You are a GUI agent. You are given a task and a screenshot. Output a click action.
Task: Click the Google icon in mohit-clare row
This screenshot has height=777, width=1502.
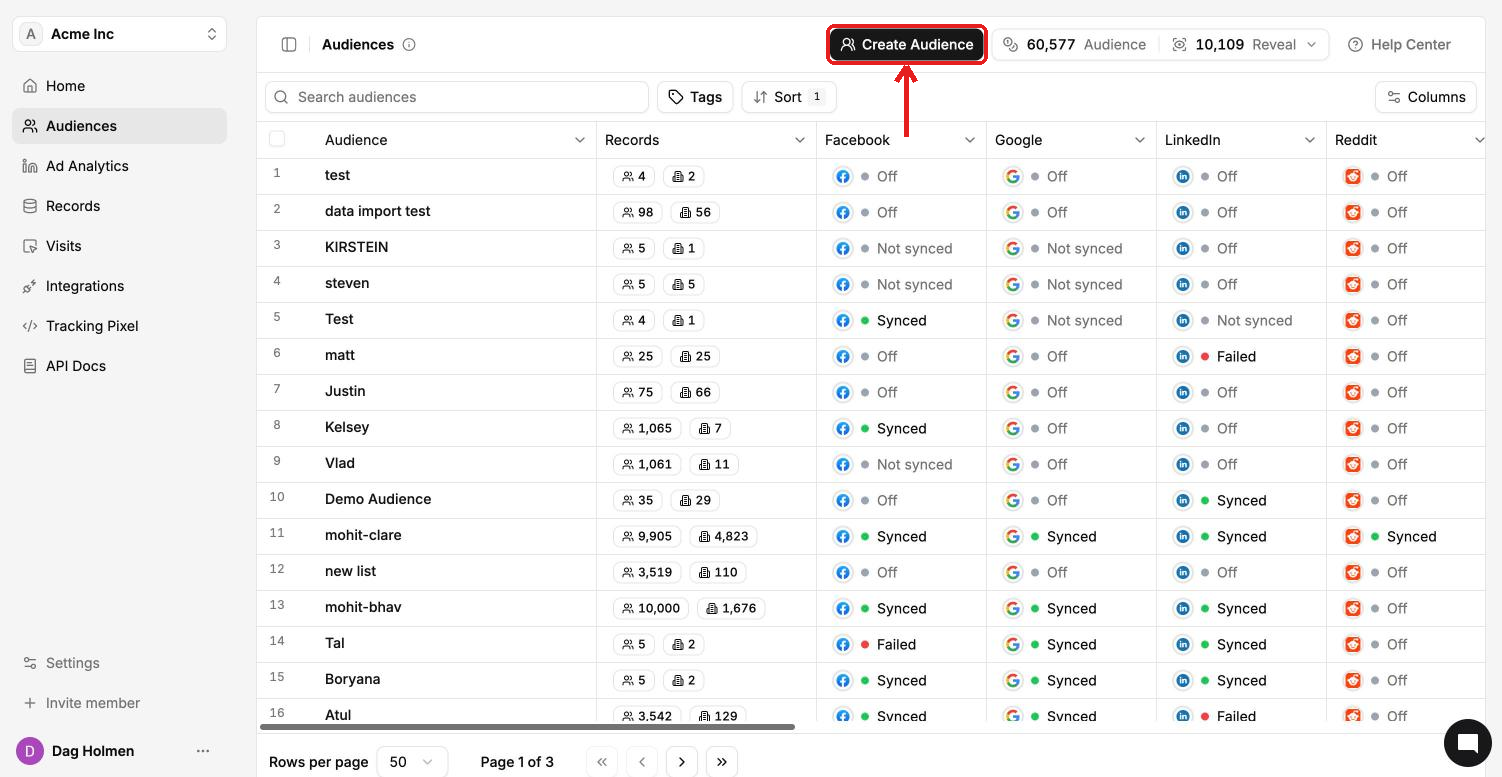(1013, 536)
